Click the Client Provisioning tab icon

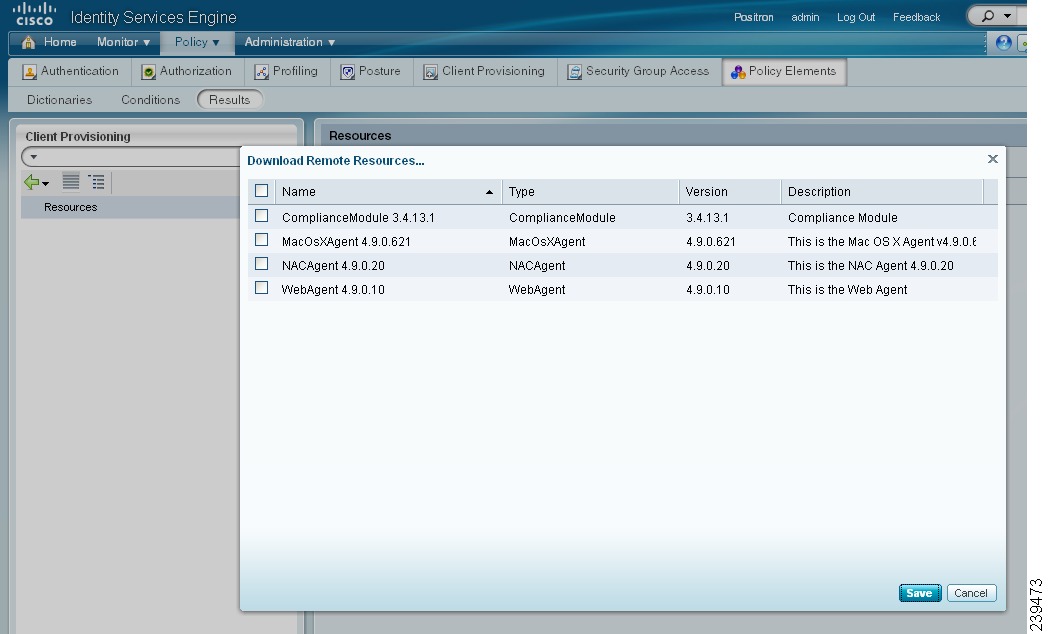(430, 72)
